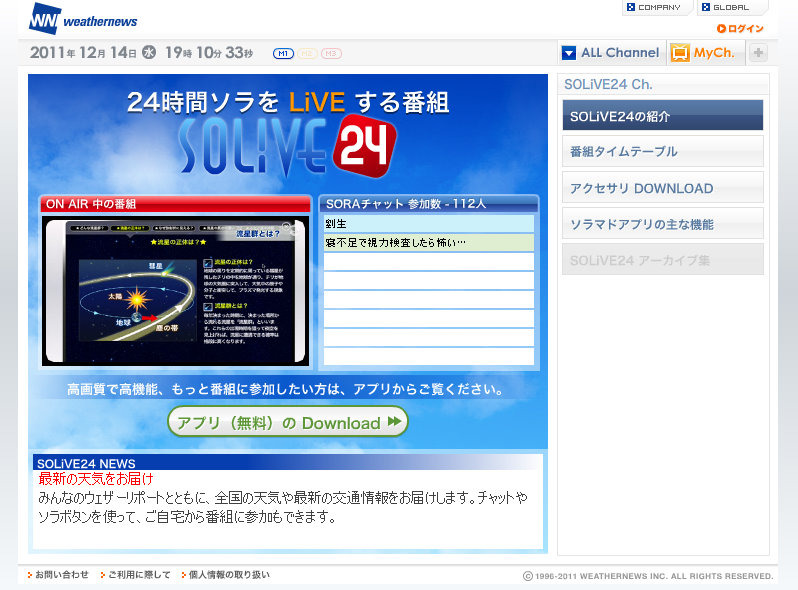
Task: Click the copyright Weathernews Inc. text
Action: click(648, 576)
